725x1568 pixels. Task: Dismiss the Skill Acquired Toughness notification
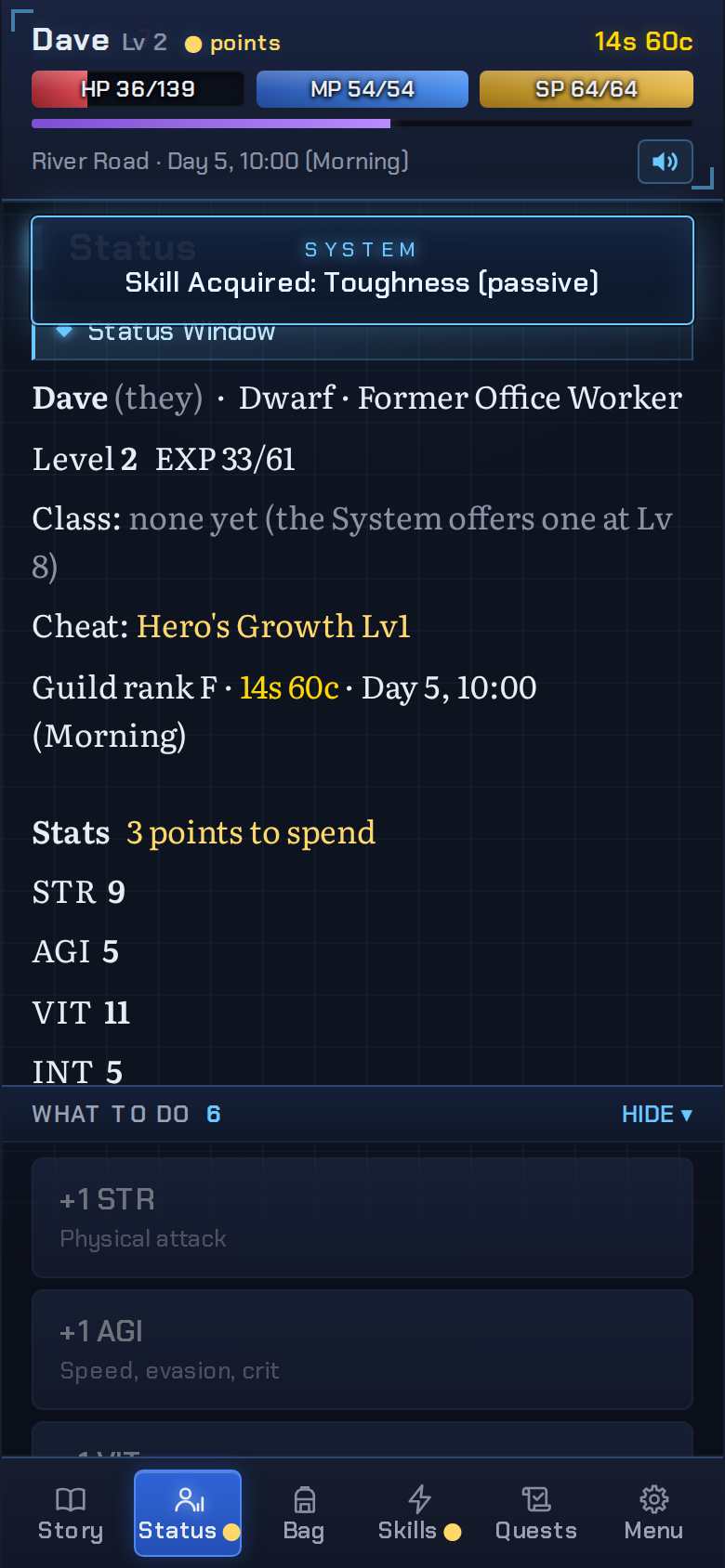click(362, 270)
